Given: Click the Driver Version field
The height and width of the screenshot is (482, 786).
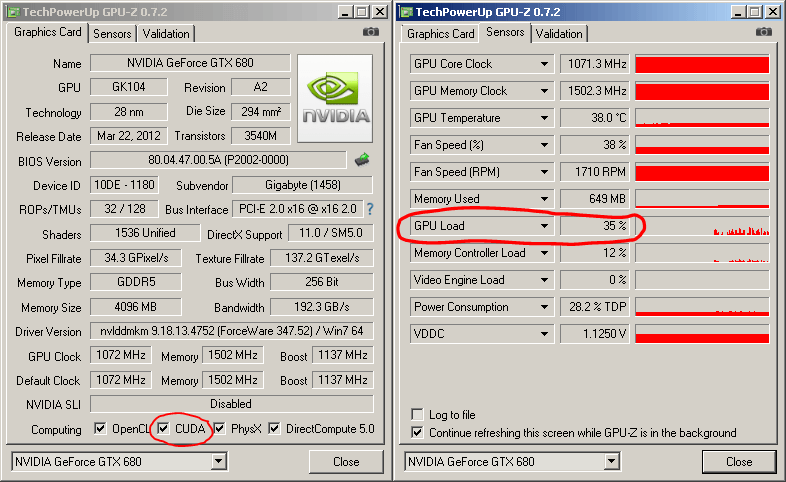Looking at the screenshot, I should pos(232,331).
